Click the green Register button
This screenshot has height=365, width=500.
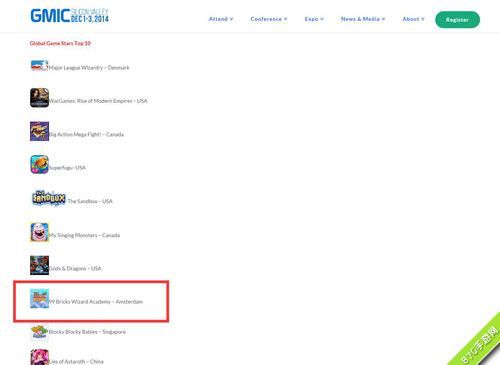[x=457, y=20]
